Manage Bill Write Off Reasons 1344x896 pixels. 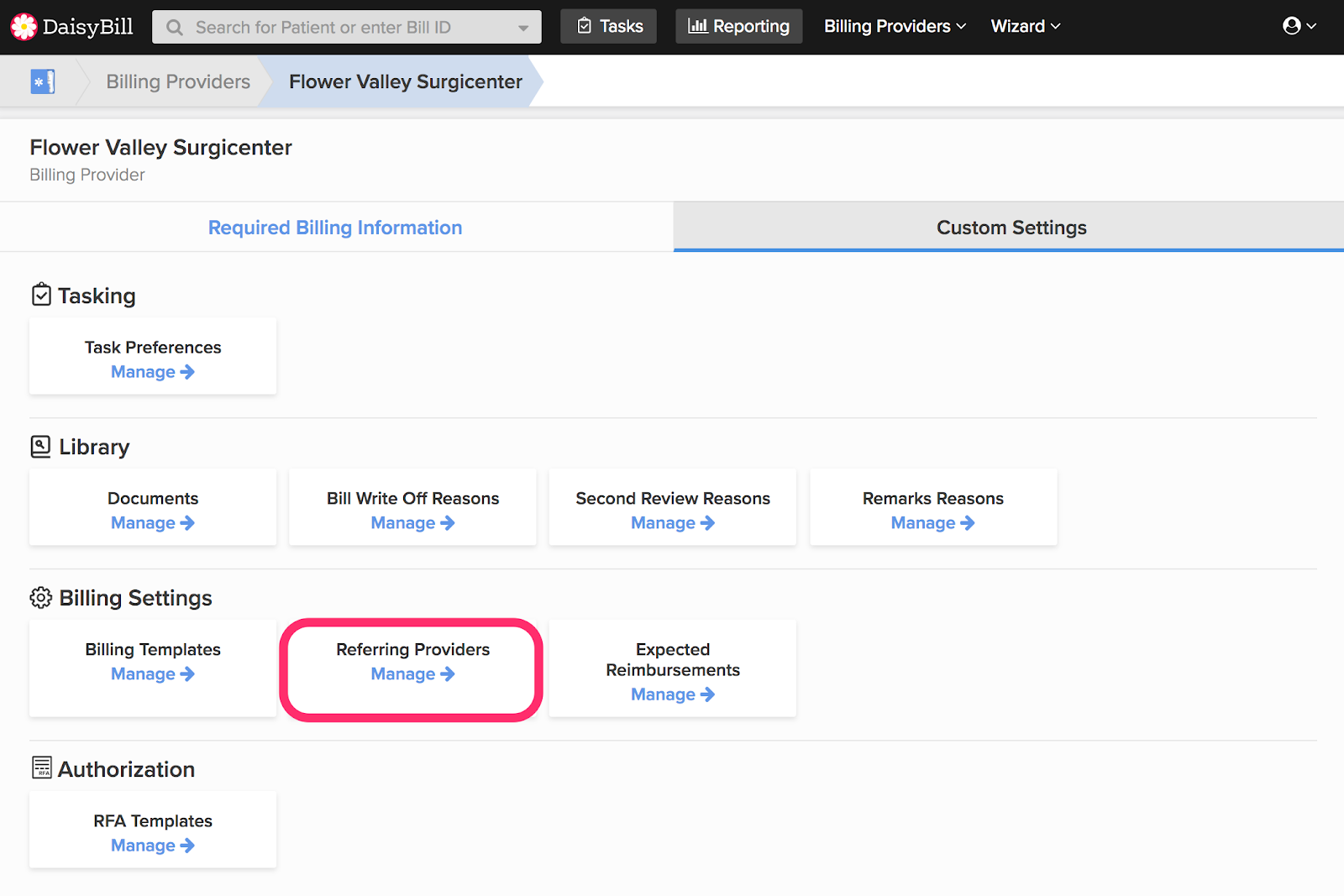[412, 522]
